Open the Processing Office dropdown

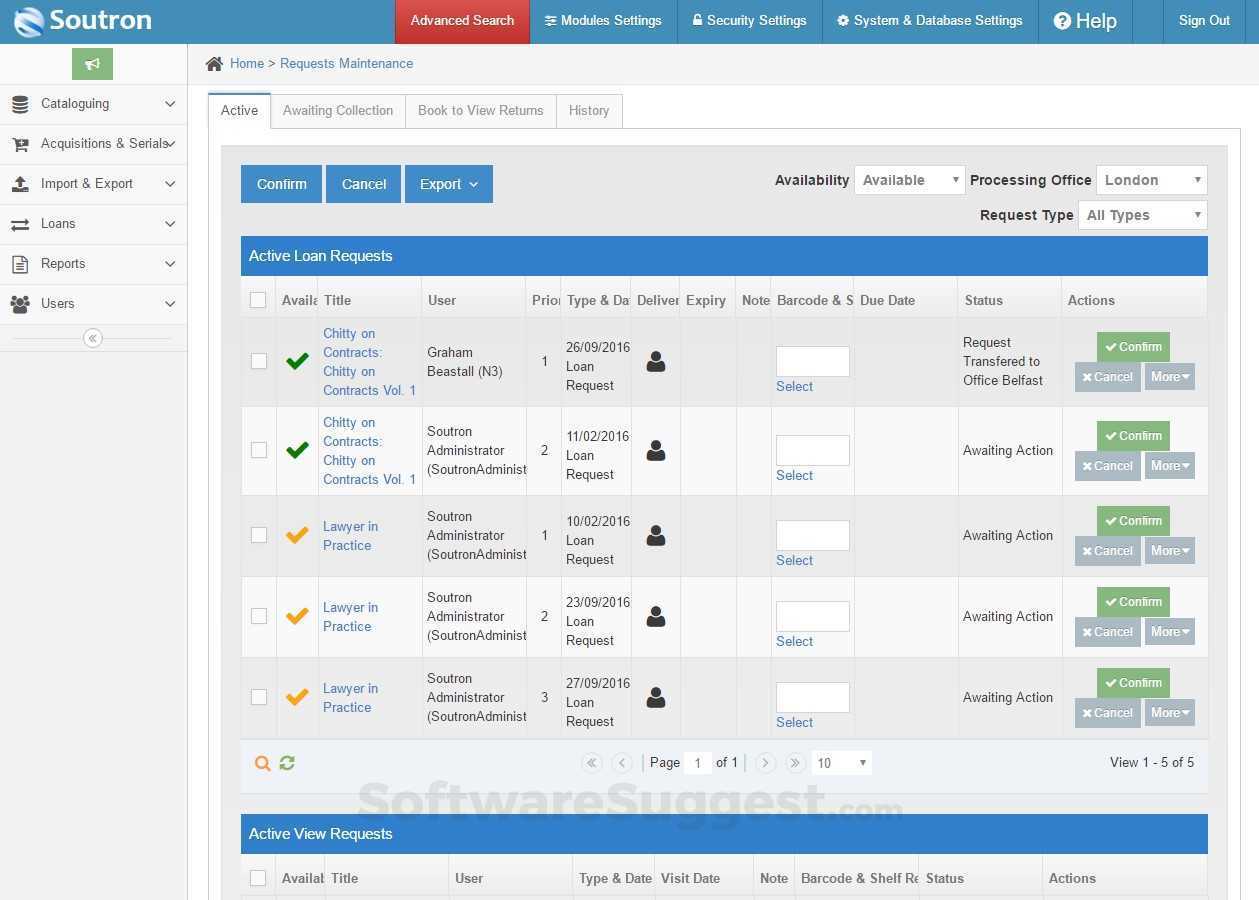[1151, 180]
